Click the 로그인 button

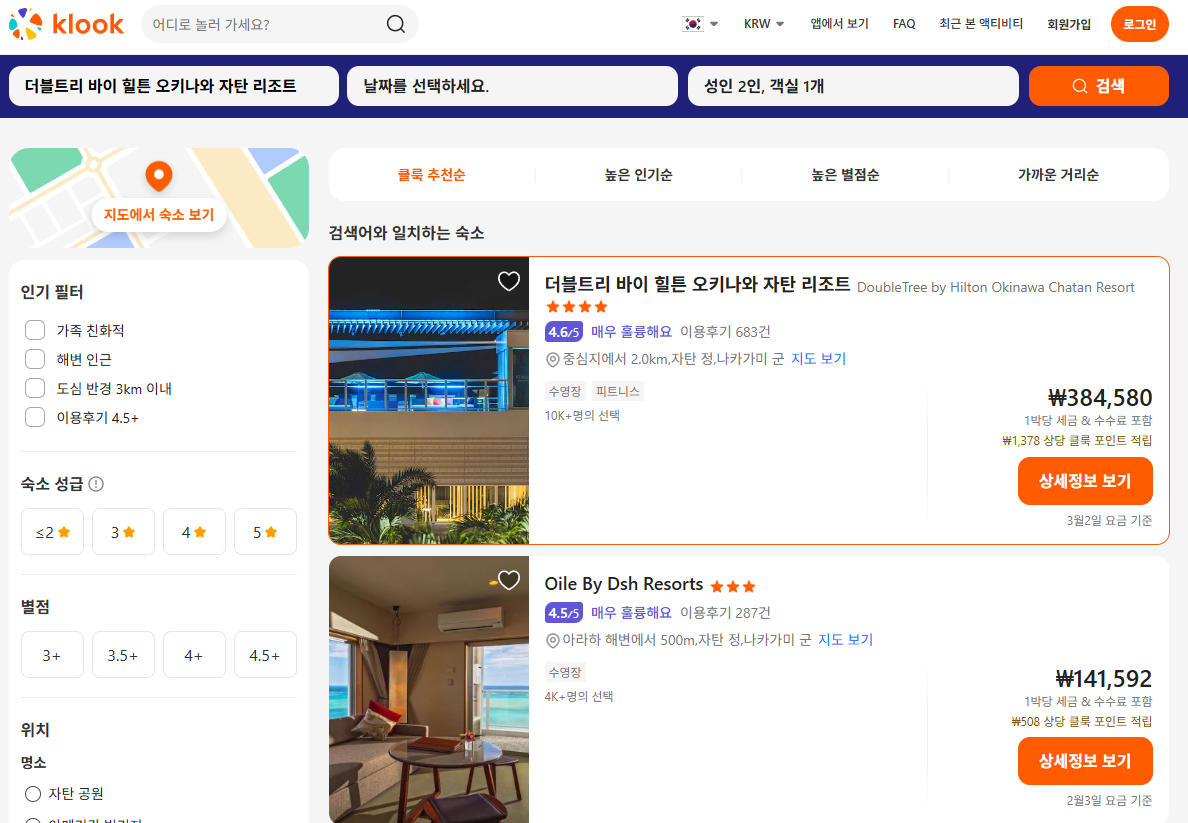click(1140, 24)
